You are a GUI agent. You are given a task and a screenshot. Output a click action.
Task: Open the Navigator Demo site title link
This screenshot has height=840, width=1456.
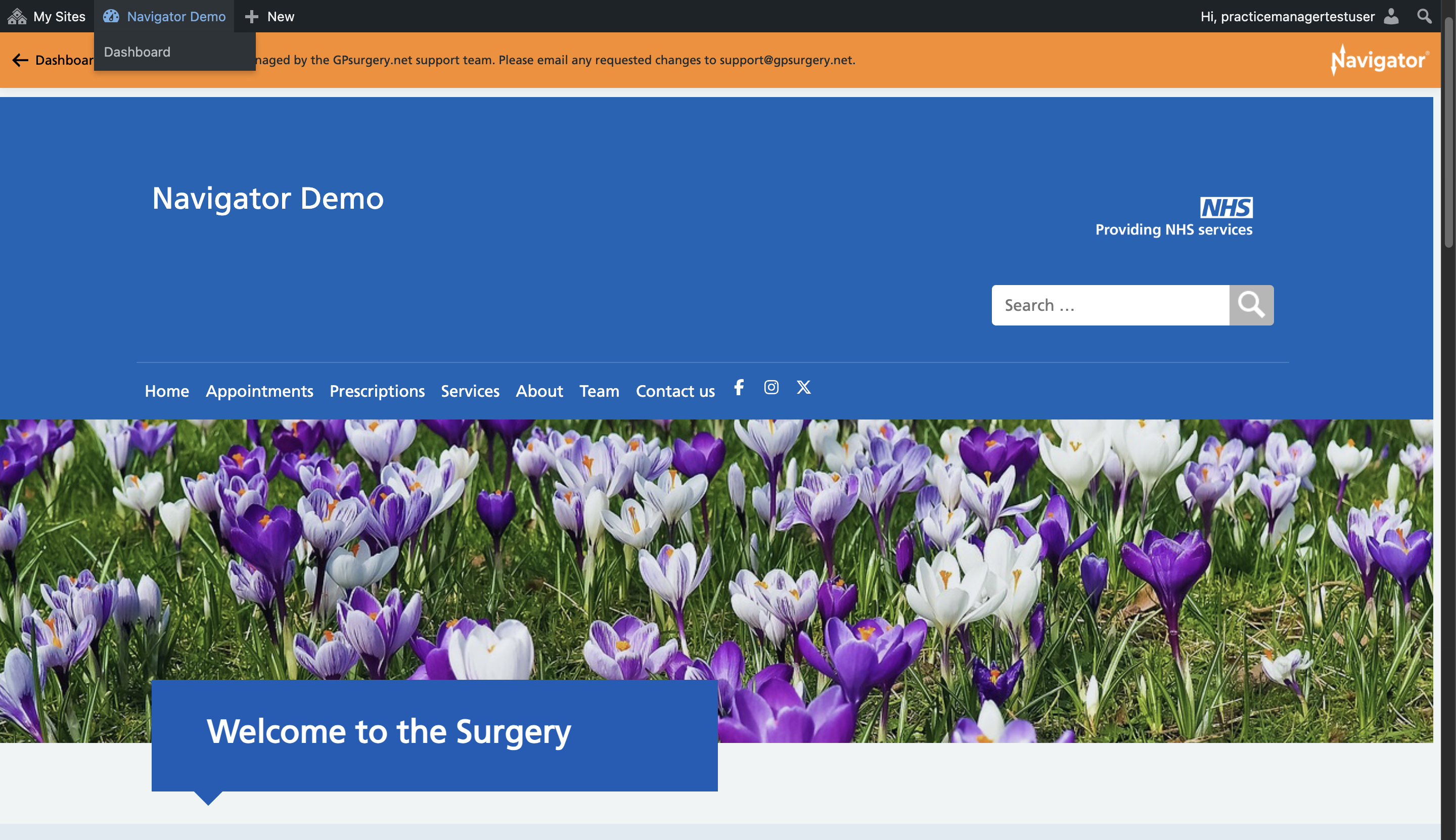click(x=268, y=199)
